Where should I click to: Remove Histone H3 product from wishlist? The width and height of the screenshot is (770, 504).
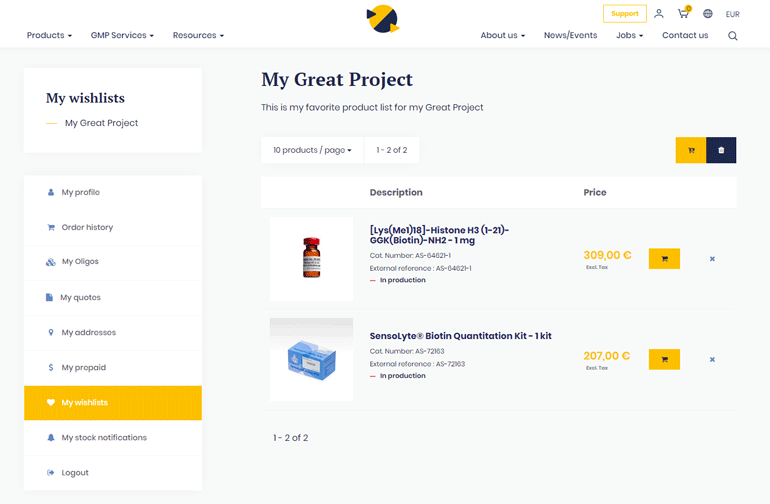point(712,259)
